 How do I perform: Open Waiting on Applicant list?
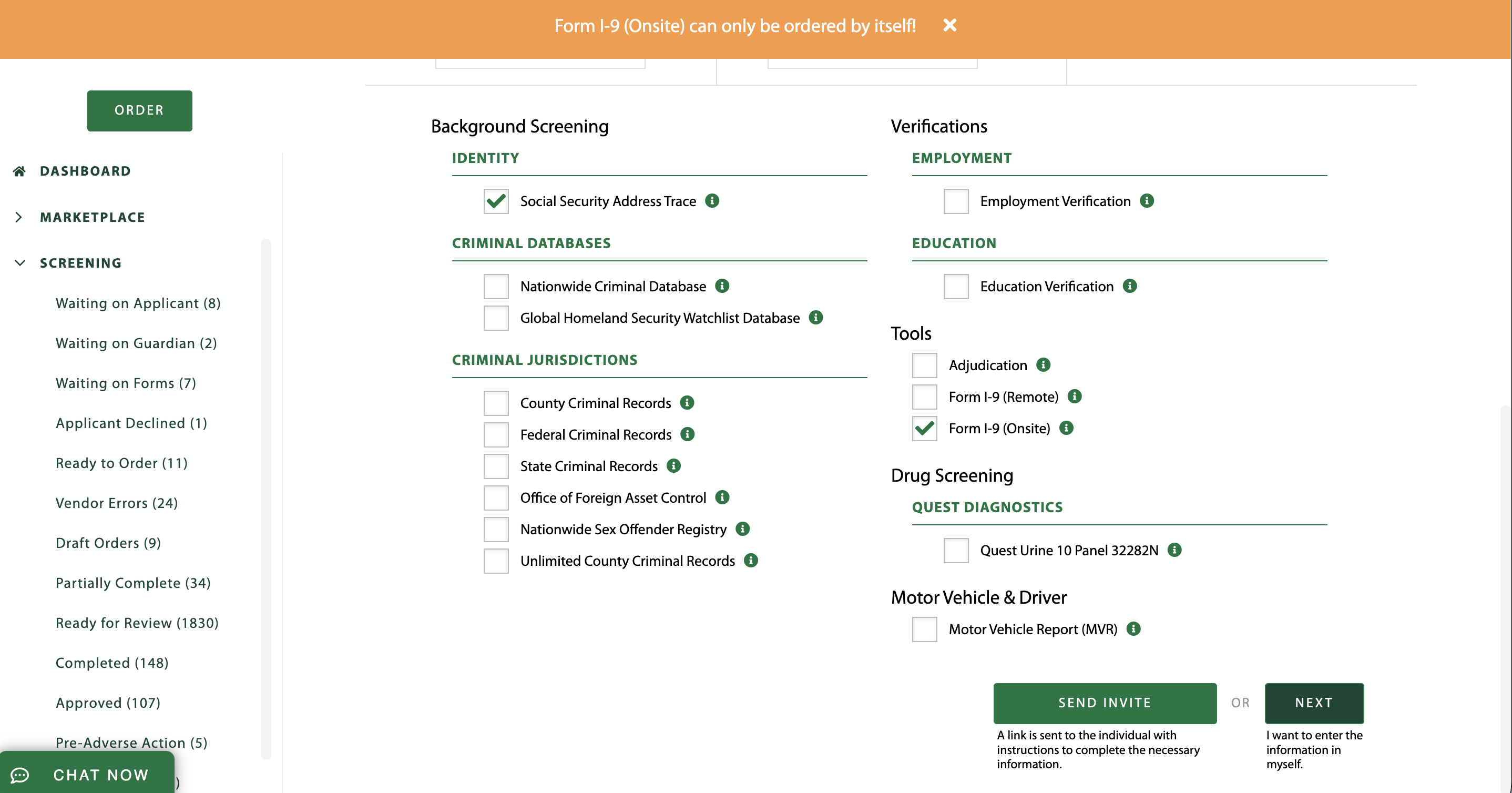pos(138,303)
